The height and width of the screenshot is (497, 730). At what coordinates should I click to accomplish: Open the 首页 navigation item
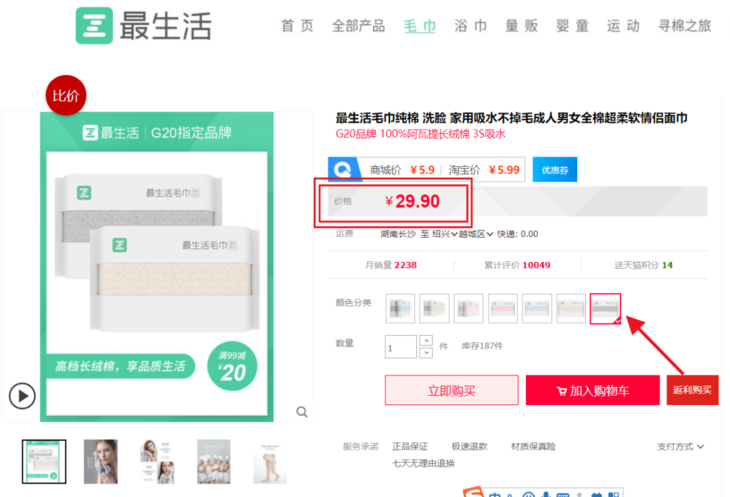(x=297, y=26)
